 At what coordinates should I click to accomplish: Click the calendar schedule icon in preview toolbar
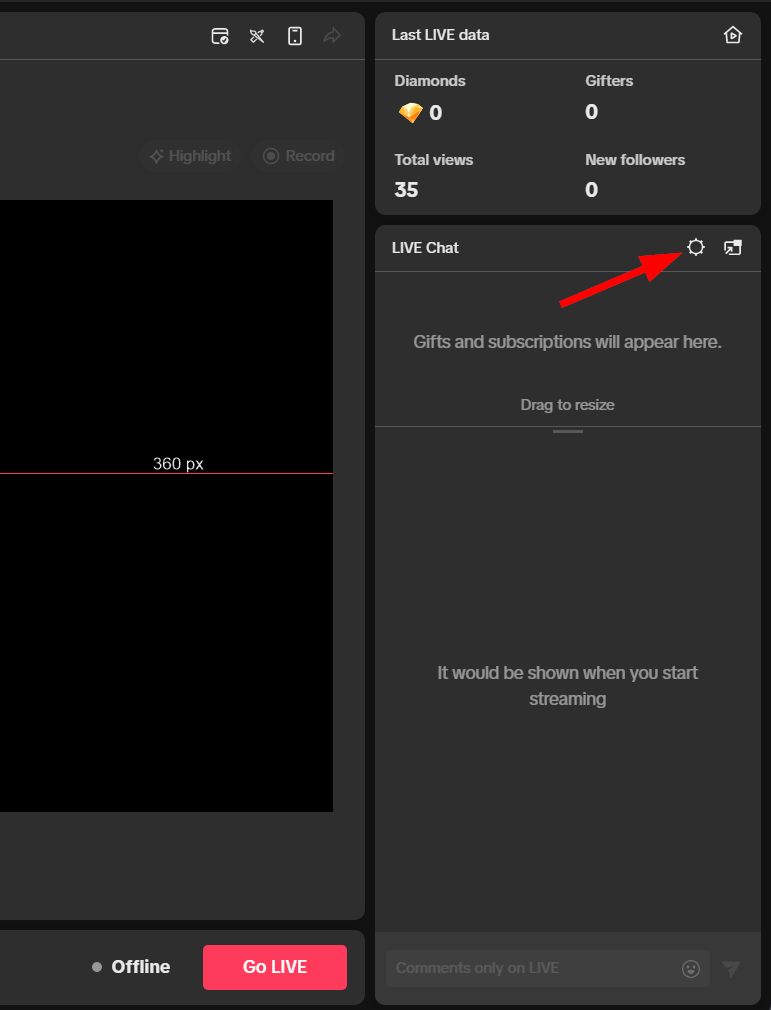pos(220,36)
